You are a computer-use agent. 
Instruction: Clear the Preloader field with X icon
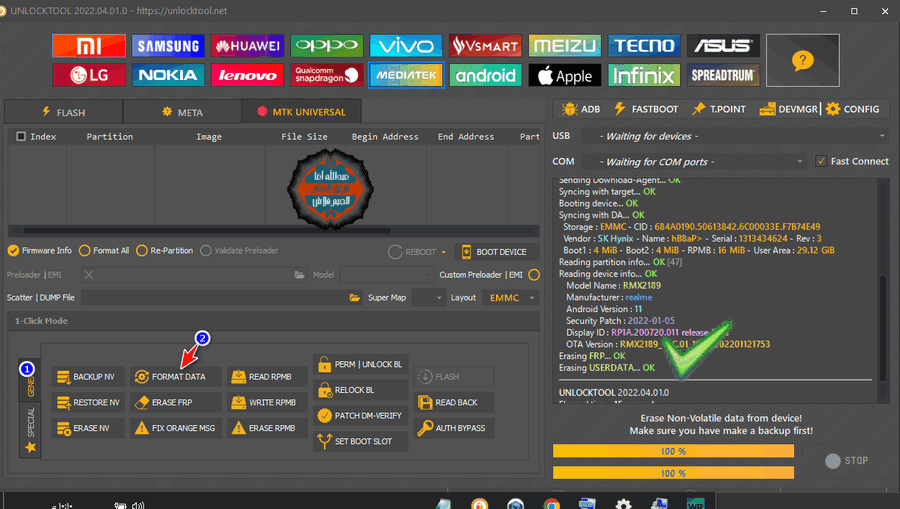coord(89,275)
